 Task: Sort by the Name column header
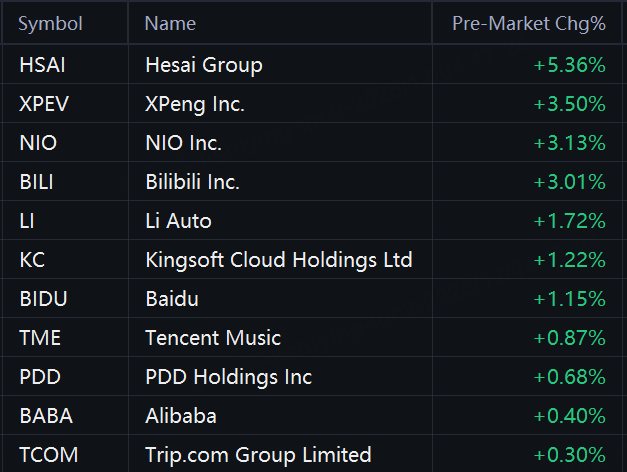pos(170,24)
